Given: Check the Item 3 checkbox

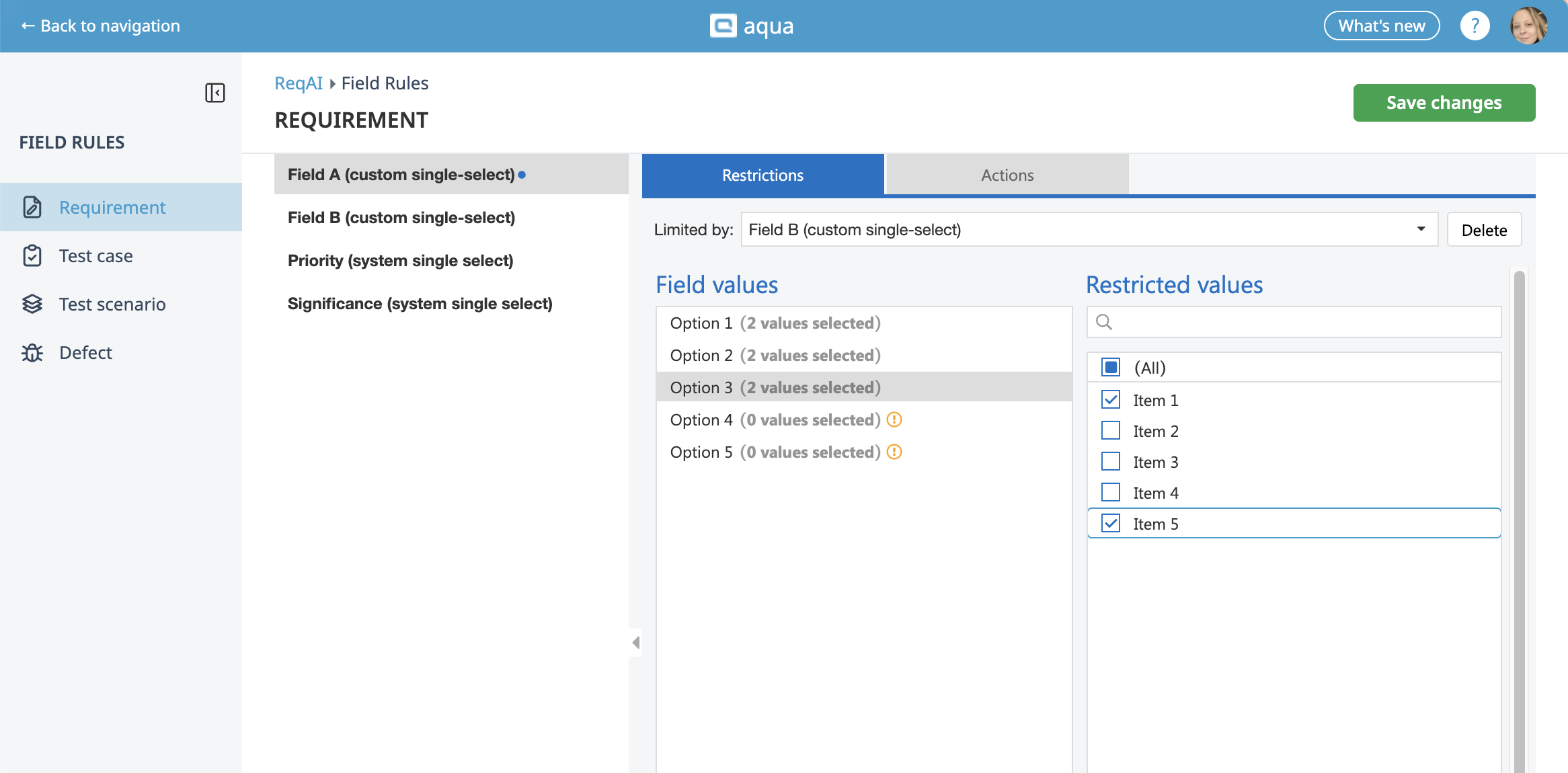Looking at the screenshot, I should coord(1111,462).
